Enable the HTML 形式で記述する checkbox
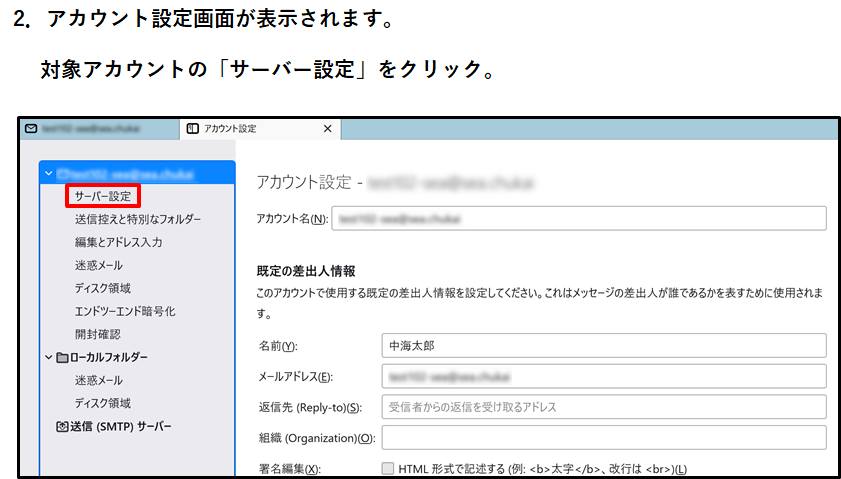This screenshot has width=841, height=479. [x=388, y=468]
